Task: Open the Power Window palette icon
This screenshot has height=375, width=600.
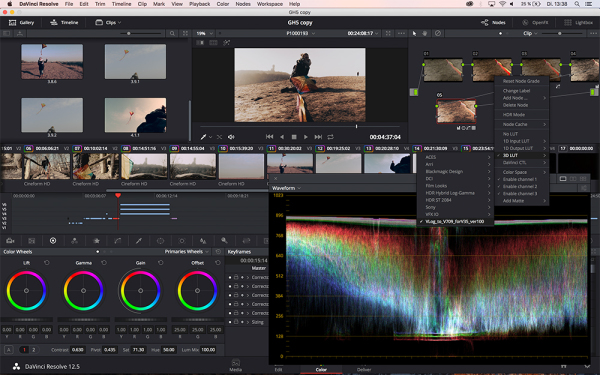Action: 160,241
